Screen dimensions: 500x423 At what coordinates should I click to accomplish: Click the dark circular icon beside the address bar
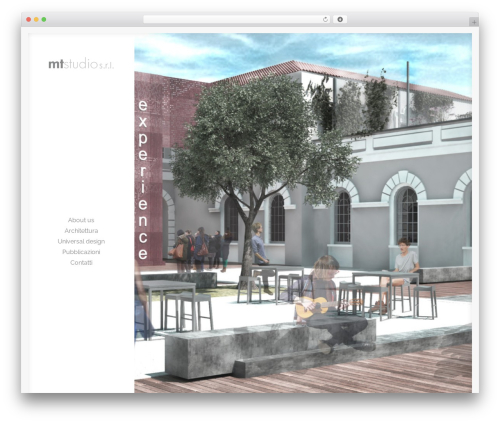coord(340,20)
